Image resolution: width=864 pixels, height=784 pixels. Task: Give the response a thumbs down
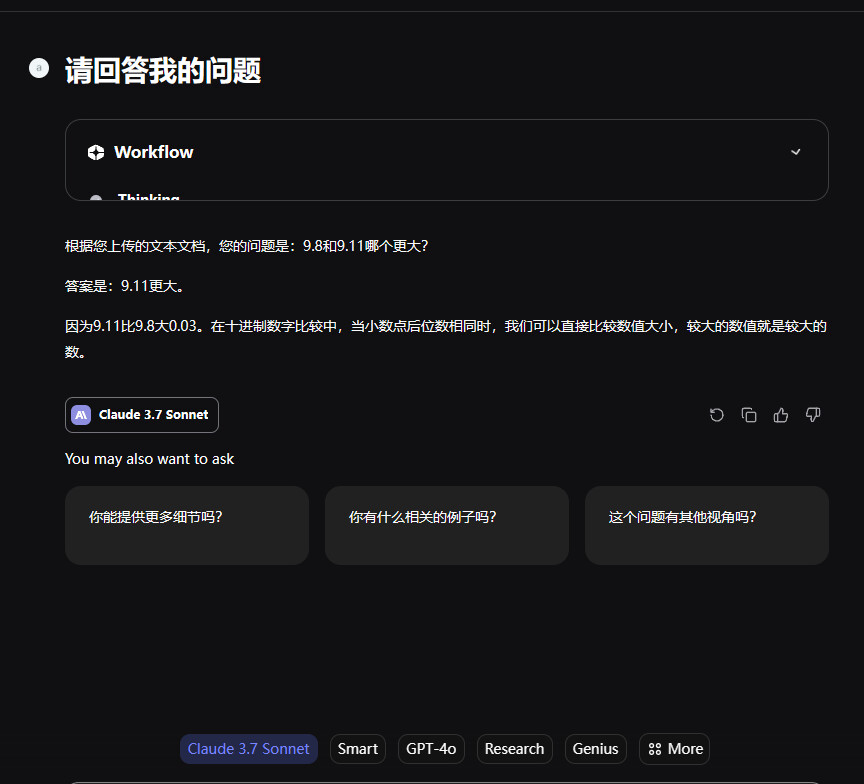click(x=813, y=415)
